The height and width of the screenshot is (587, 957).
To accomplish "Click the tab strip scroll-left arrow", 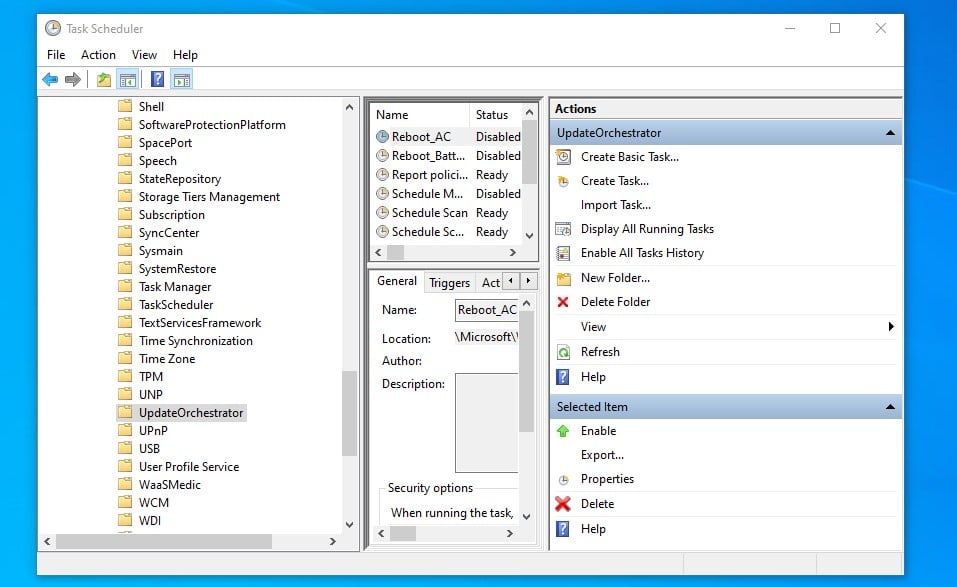I will 511,281.
